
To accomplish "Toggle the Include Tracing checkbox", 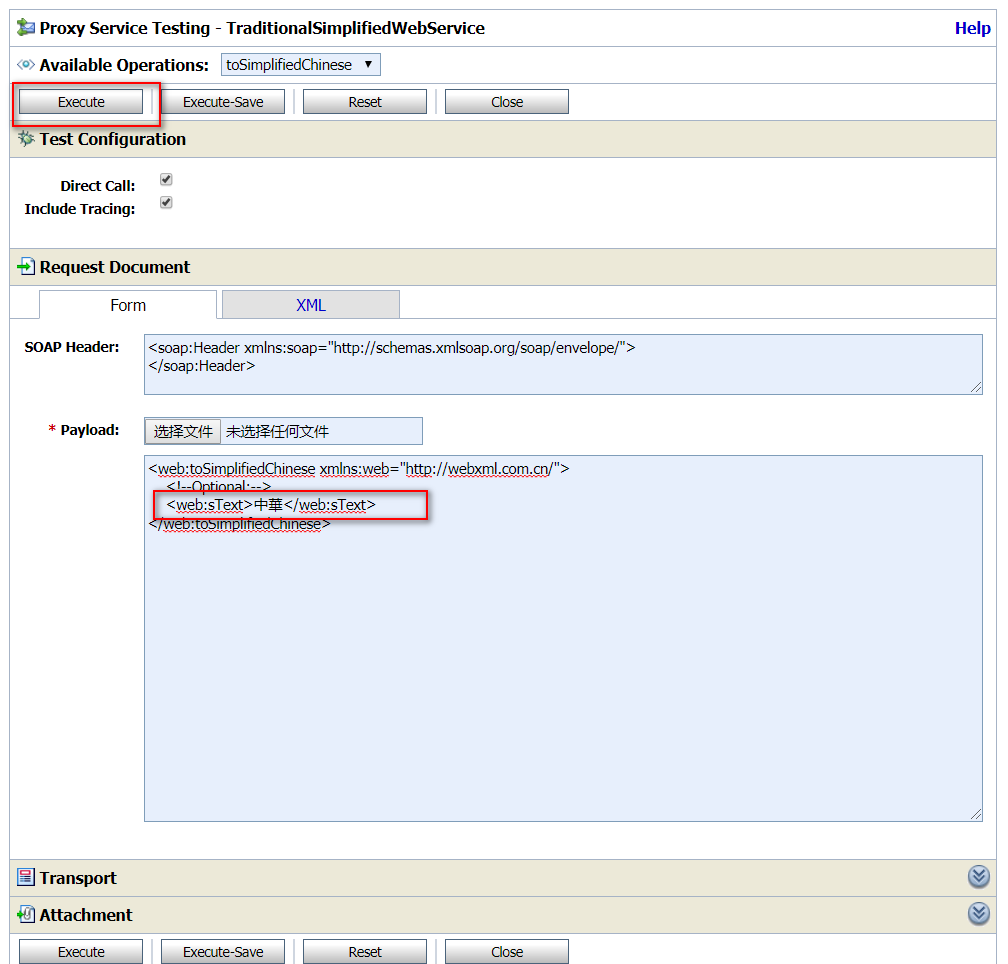I will coord(166,202).
